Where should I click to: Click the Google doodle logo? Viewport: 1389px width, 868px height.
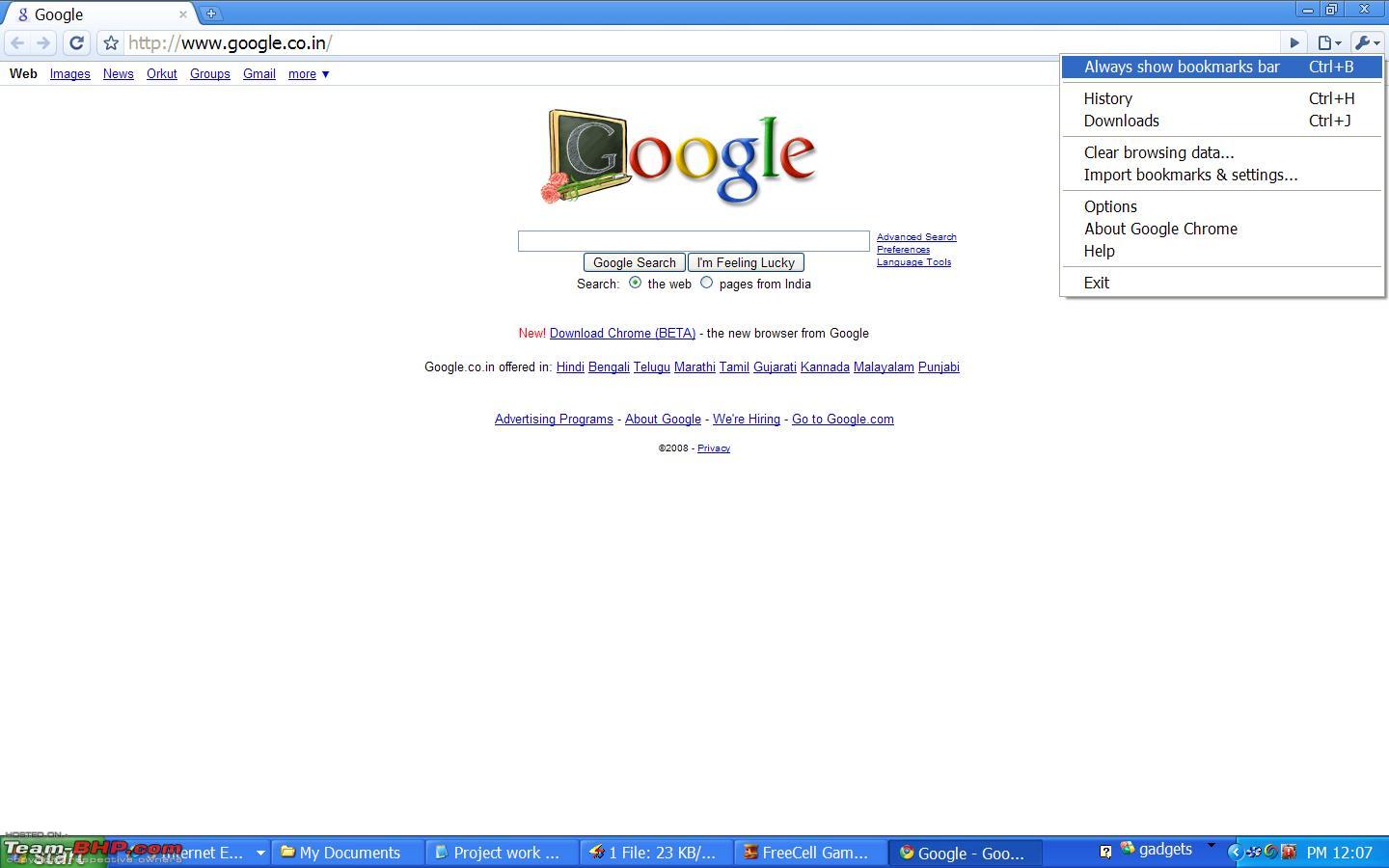point(679,157)
